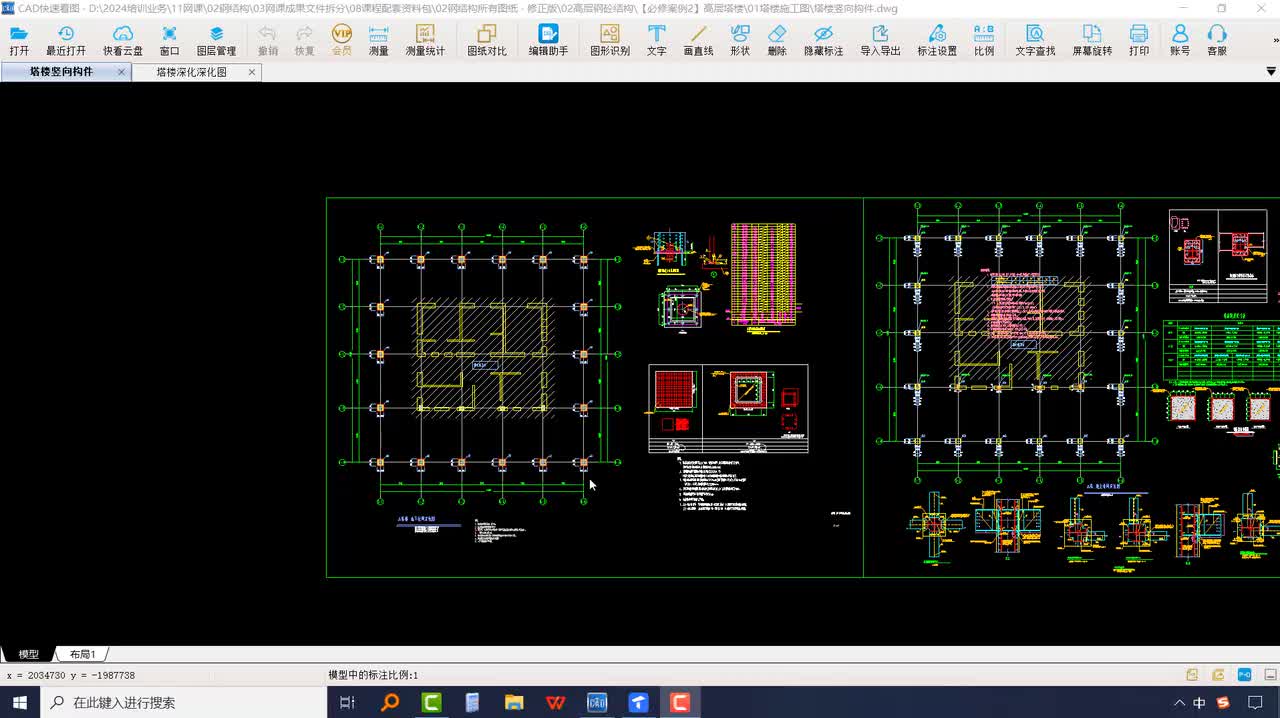Open the 账号 account icon
Image resolution: width=1280 pixels, height=718 pixels.
(1180, 40)
